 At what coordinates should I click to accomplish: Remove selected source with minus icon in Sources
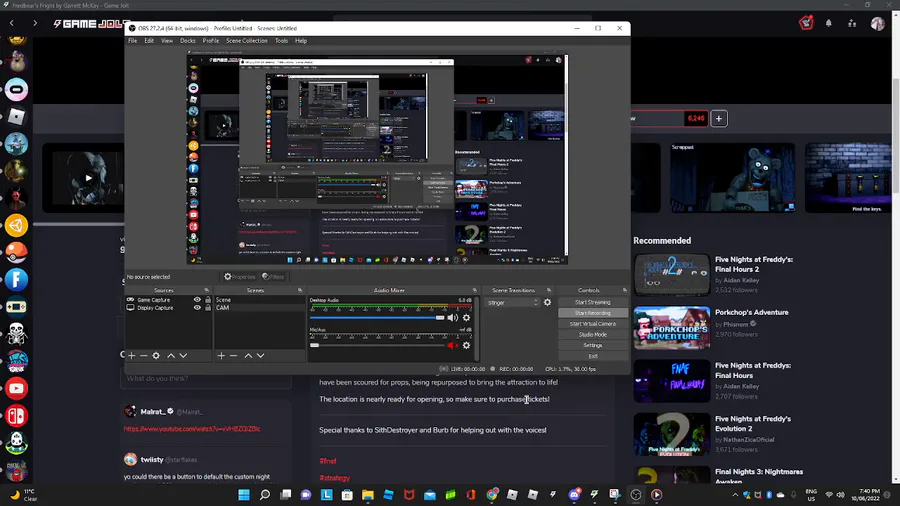point(143,356)
